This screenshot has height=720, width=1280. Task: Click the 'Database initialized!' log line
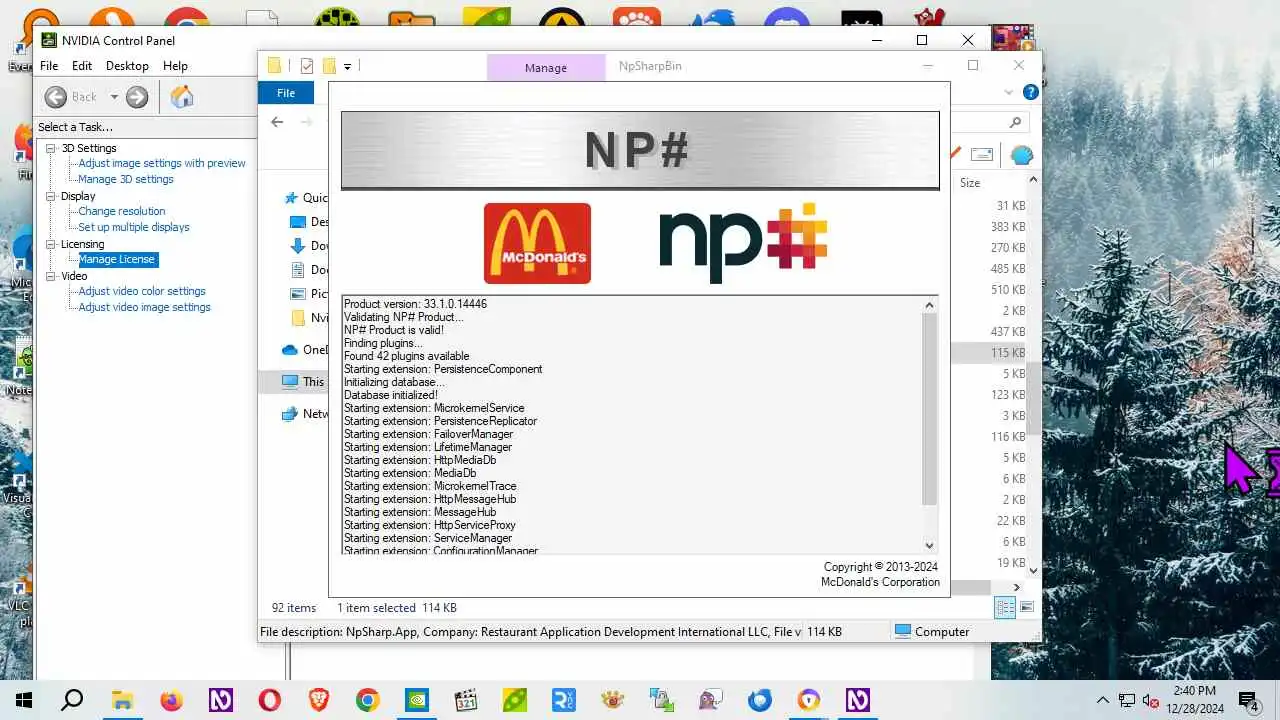(391, 395)
